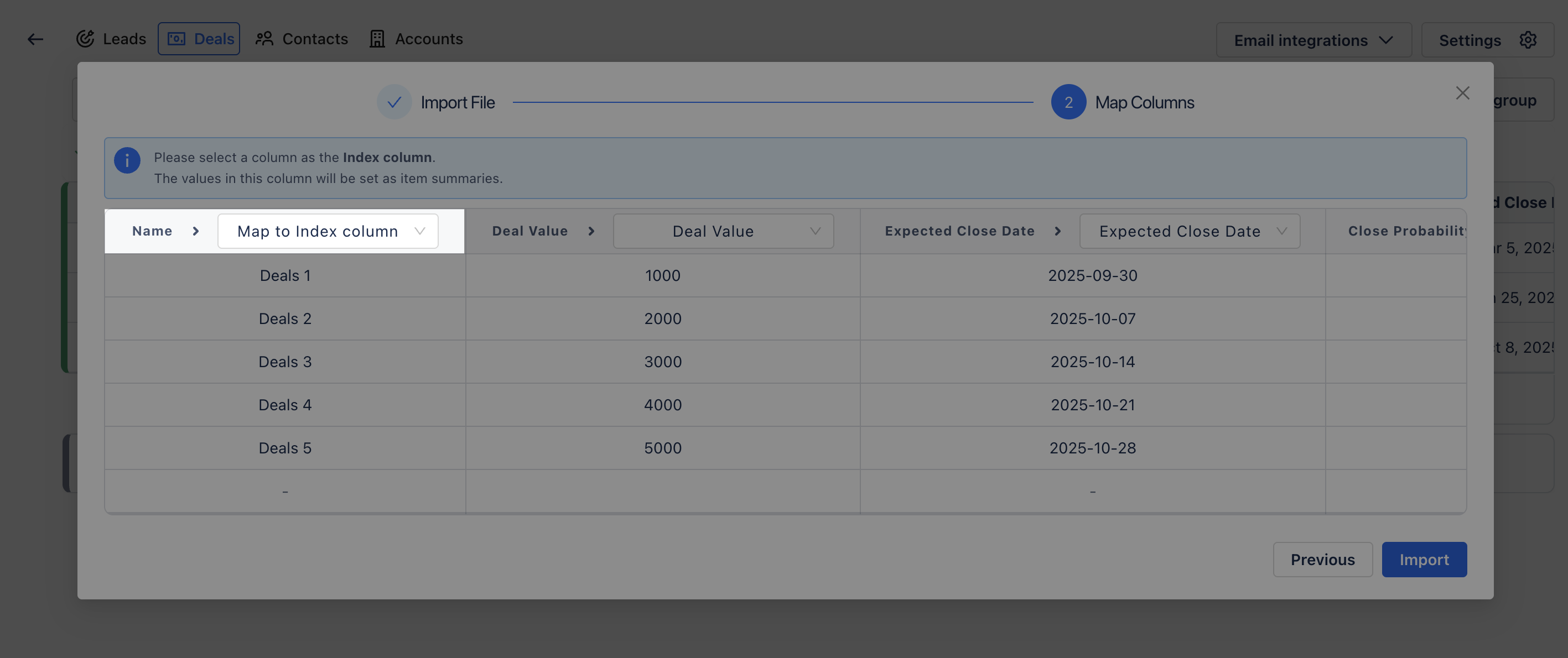Image resolution: width=1568 pixels, height=658 pixels.
Task: Click the blue info icon
Action: (x=127, y=160)
